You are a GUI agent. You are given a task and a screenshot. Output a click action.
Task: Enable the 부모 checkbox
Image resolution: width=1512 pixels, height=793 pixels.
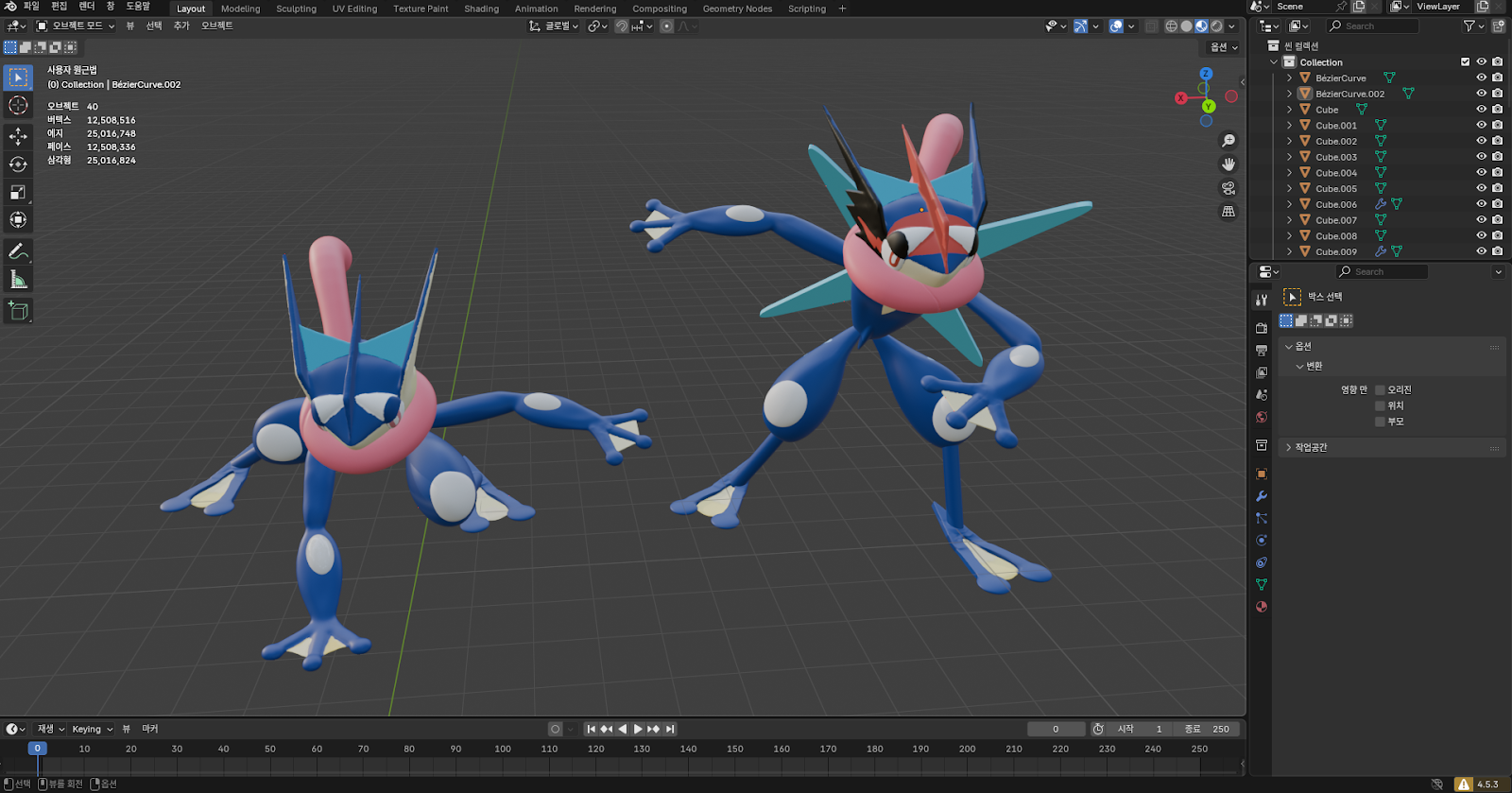(x=1380, y=422)
